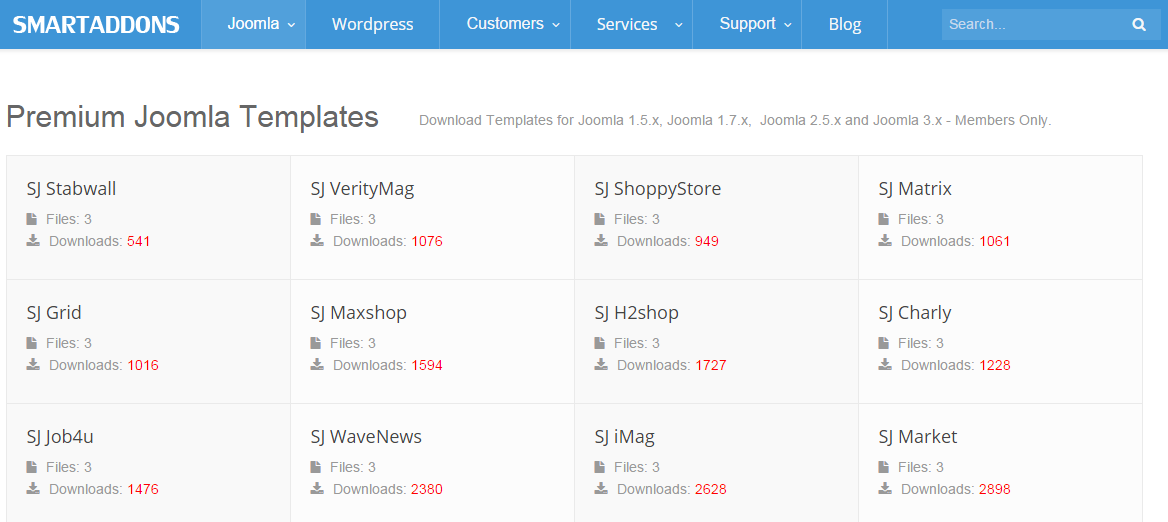This screenshot has height=522, width=1168.
Task: Click the file icon under SJ Stabwall
Action: point(31,219)
